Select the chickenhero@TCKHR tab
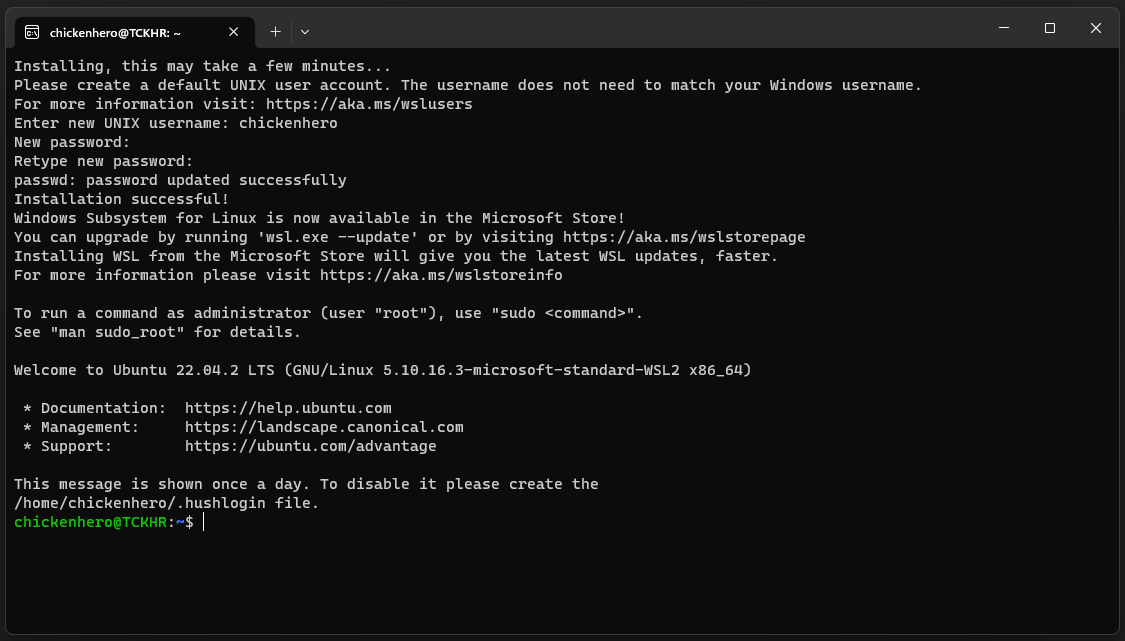 pos(115,32)
